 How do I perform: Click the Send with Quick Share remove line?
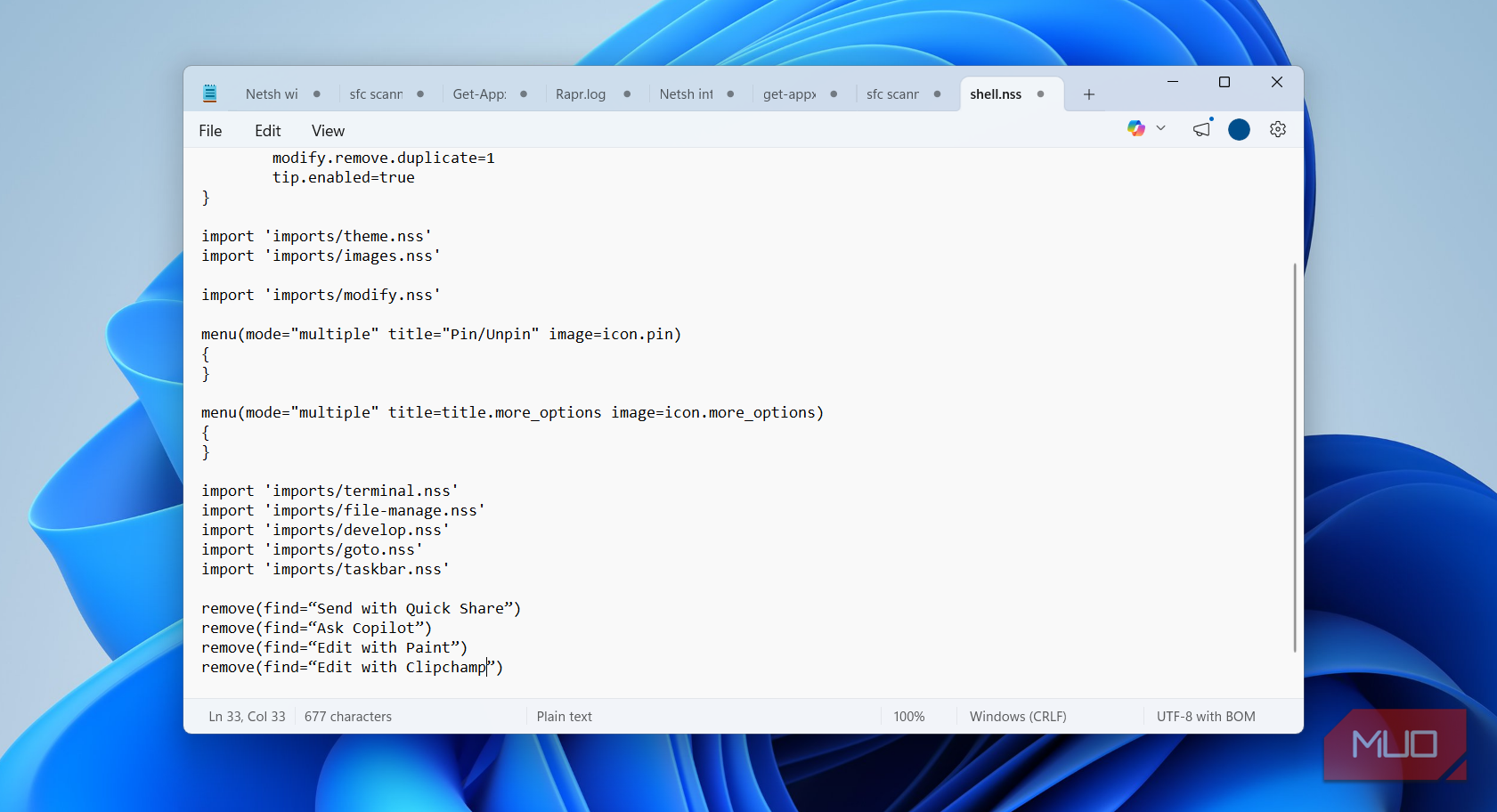click(361, 608)
